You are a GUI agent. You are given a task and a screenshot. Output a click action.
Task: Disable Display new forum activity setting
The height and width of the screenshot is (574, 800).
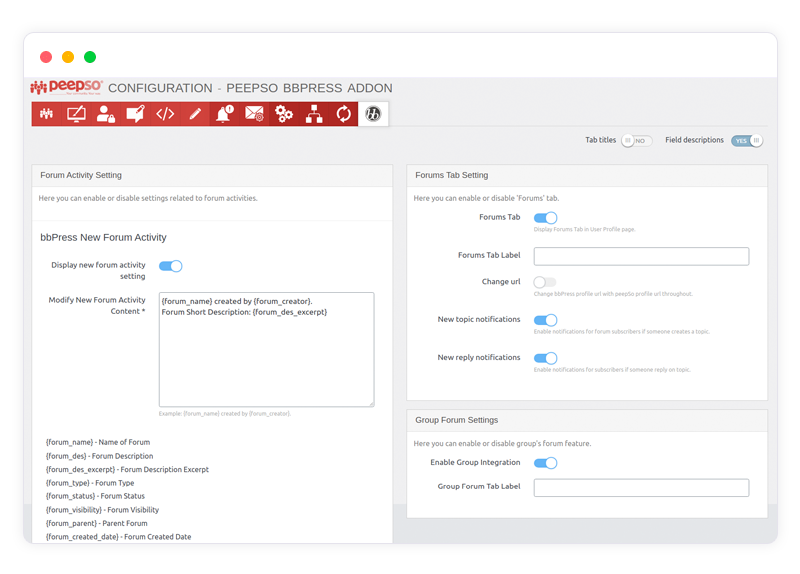170,266
